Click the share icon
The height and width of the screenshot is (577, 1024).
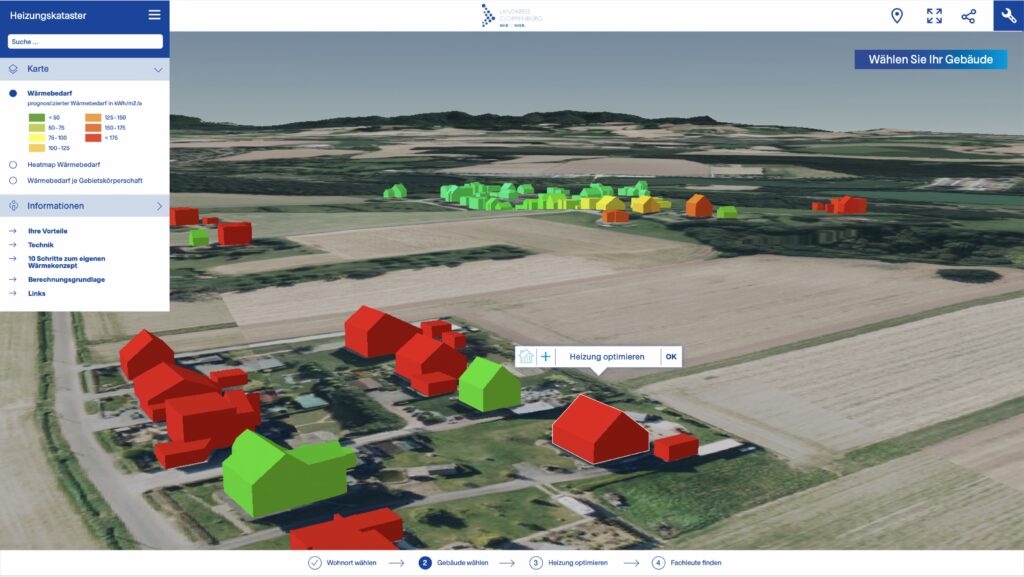coord(968,16)
